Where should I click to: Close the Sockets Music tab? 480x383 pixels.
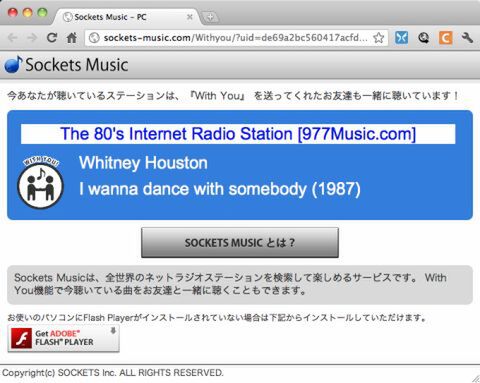point(190,17)
